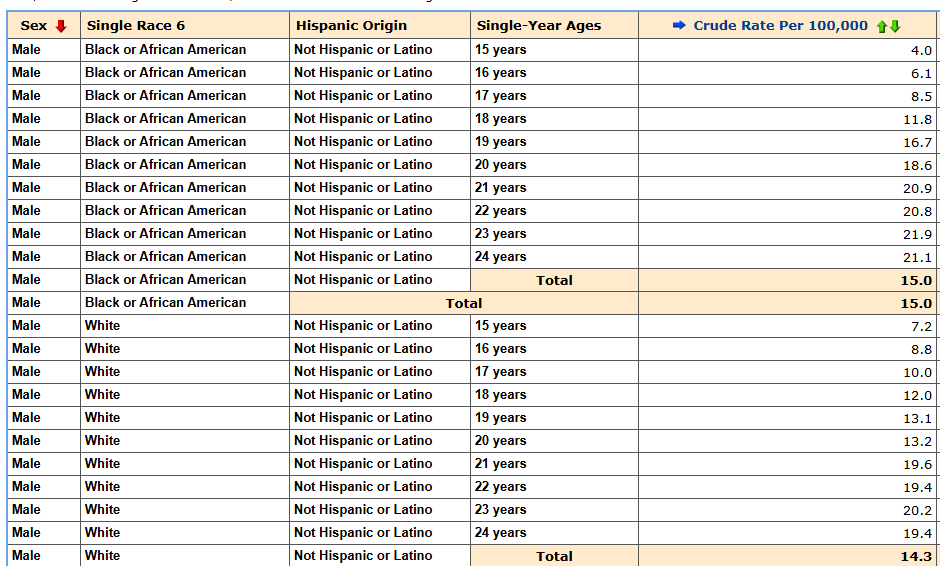Click the blue right arrow before Crude Rate
The image size is (940, 566).
pyautogui.click(x=679, y=25)
